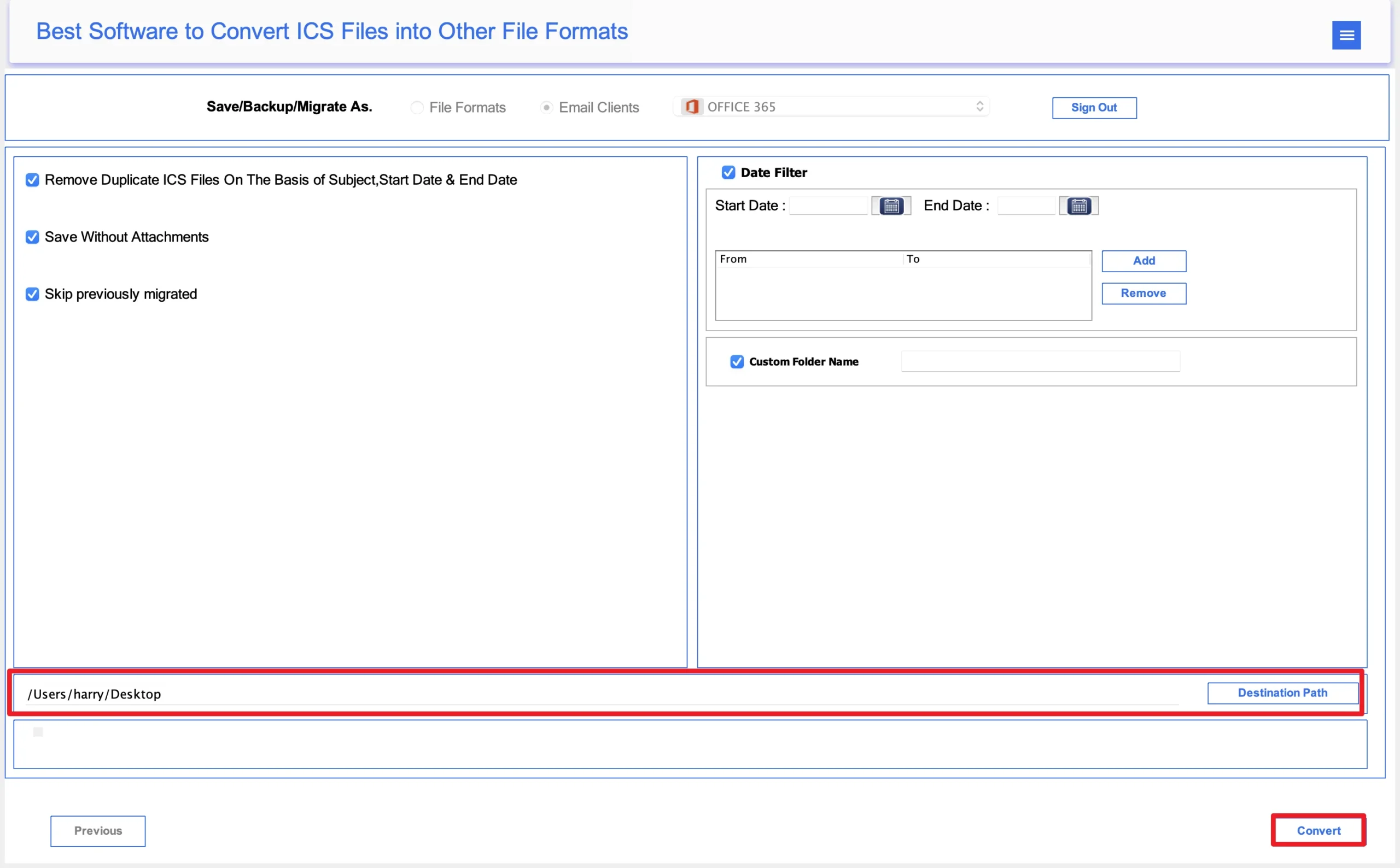Click the Save/Backup/Migrate As. label
The width and height of the screenshot is (1400, 868).
289,107
